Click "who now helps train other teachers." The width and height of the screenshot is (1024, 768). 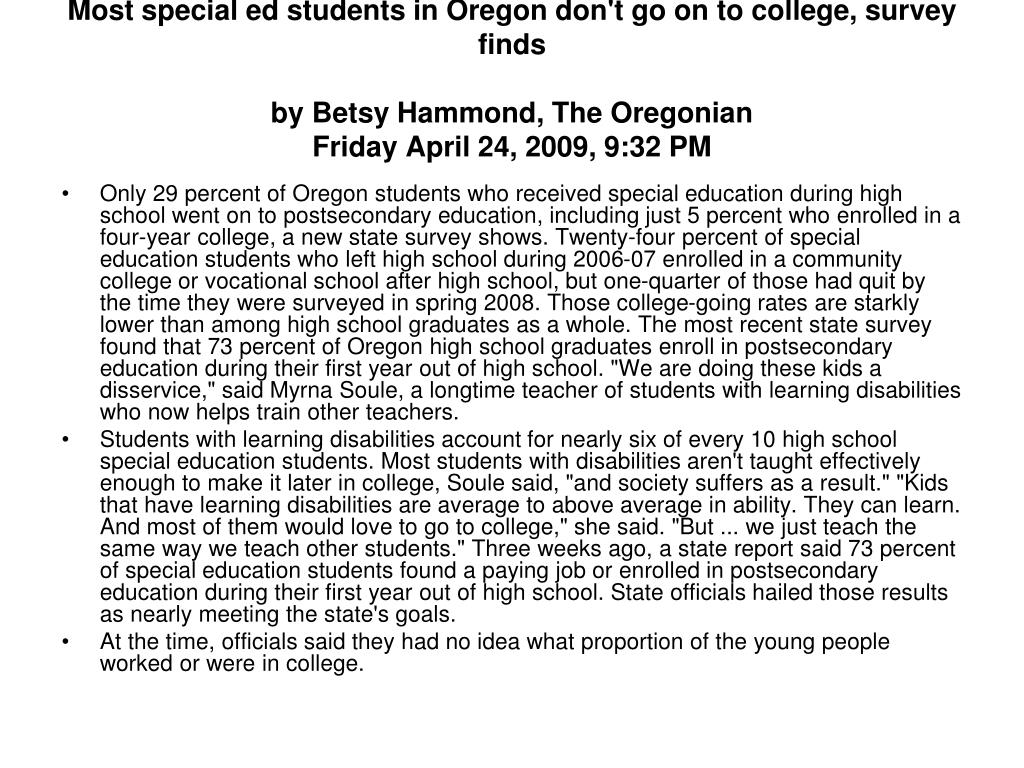[x=280, y=413]
